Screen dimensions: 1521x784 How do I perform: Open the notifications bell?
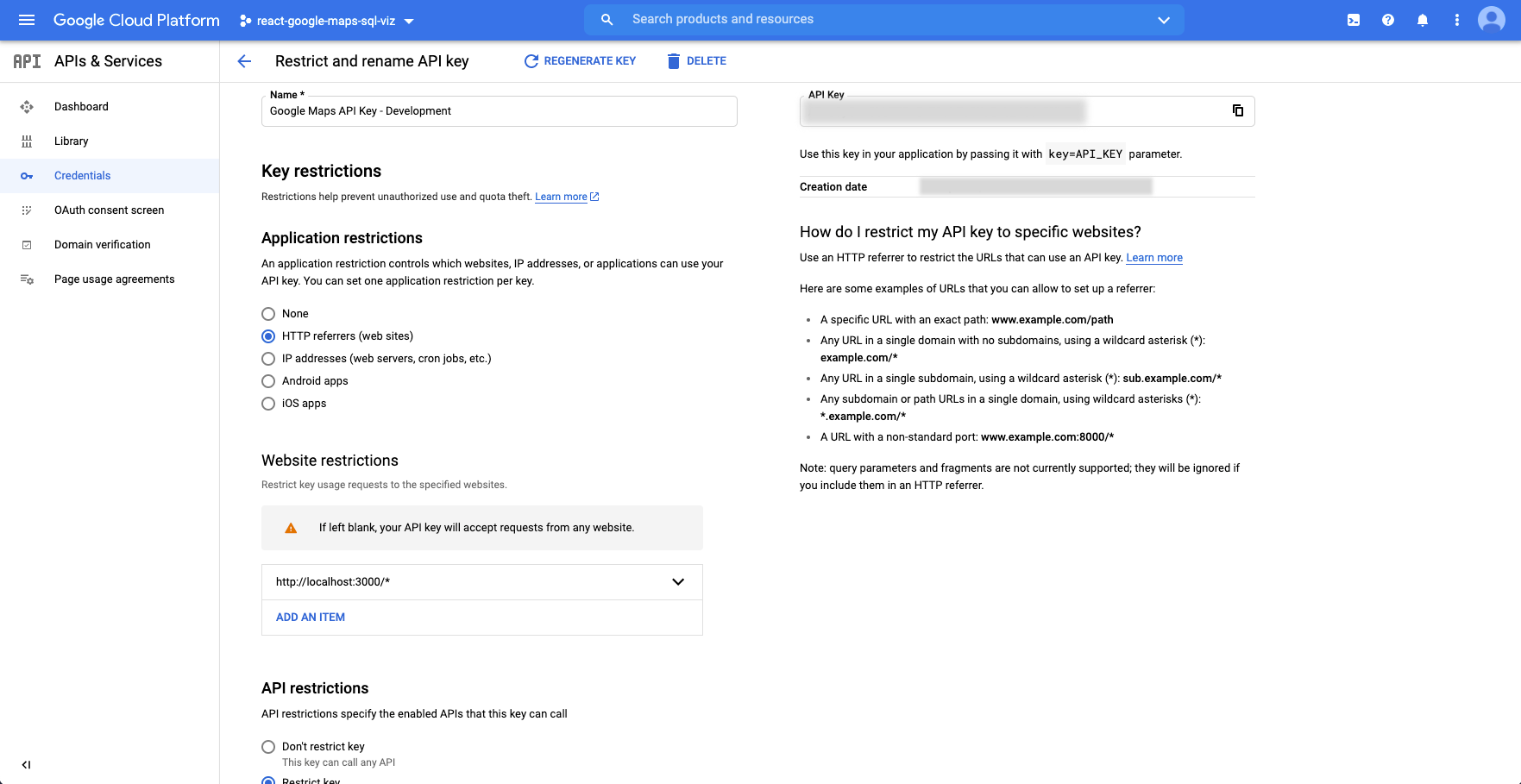[1423, 20]
